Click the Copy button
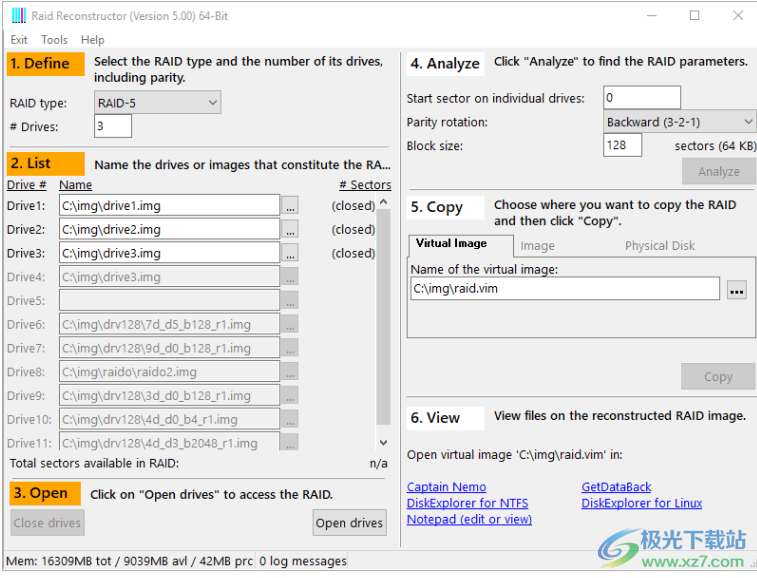 pyautogui.click(x=718, y=377)
